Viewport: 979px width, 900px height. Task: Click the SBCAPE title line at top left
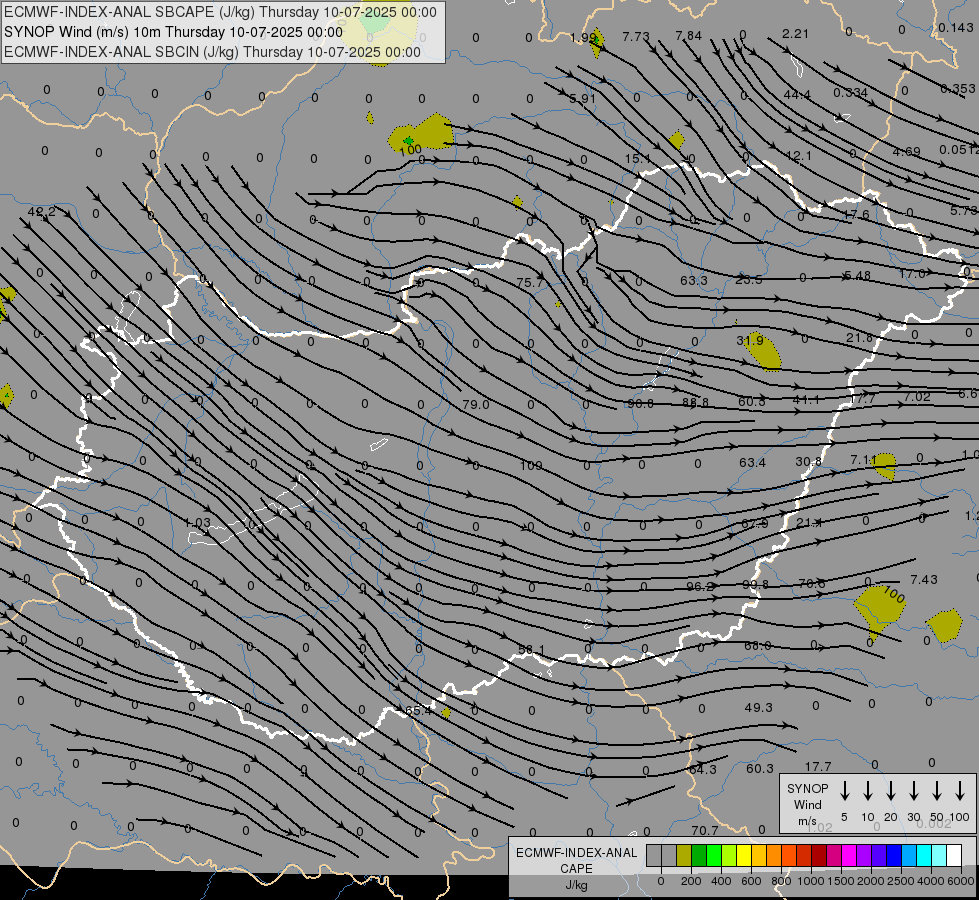click(220, 12)
